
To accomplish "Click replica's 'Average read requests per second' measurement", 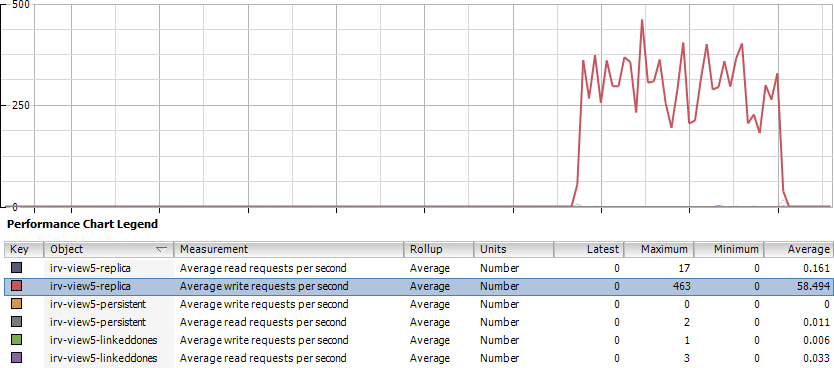I will pyautogui.click(x=263, y=267).
